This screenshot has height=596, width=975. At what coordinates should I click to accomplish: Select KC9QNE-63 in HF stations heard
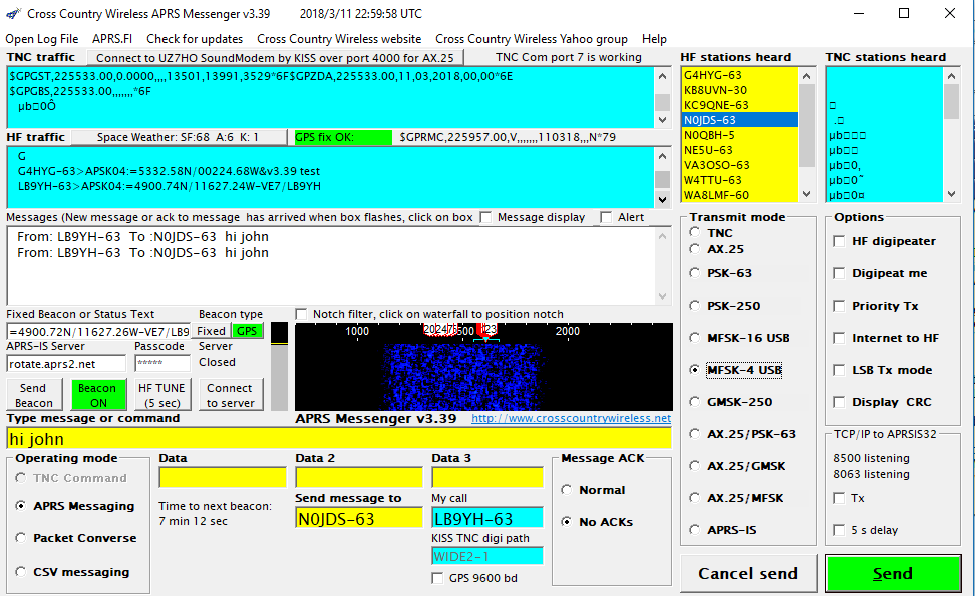716,105
